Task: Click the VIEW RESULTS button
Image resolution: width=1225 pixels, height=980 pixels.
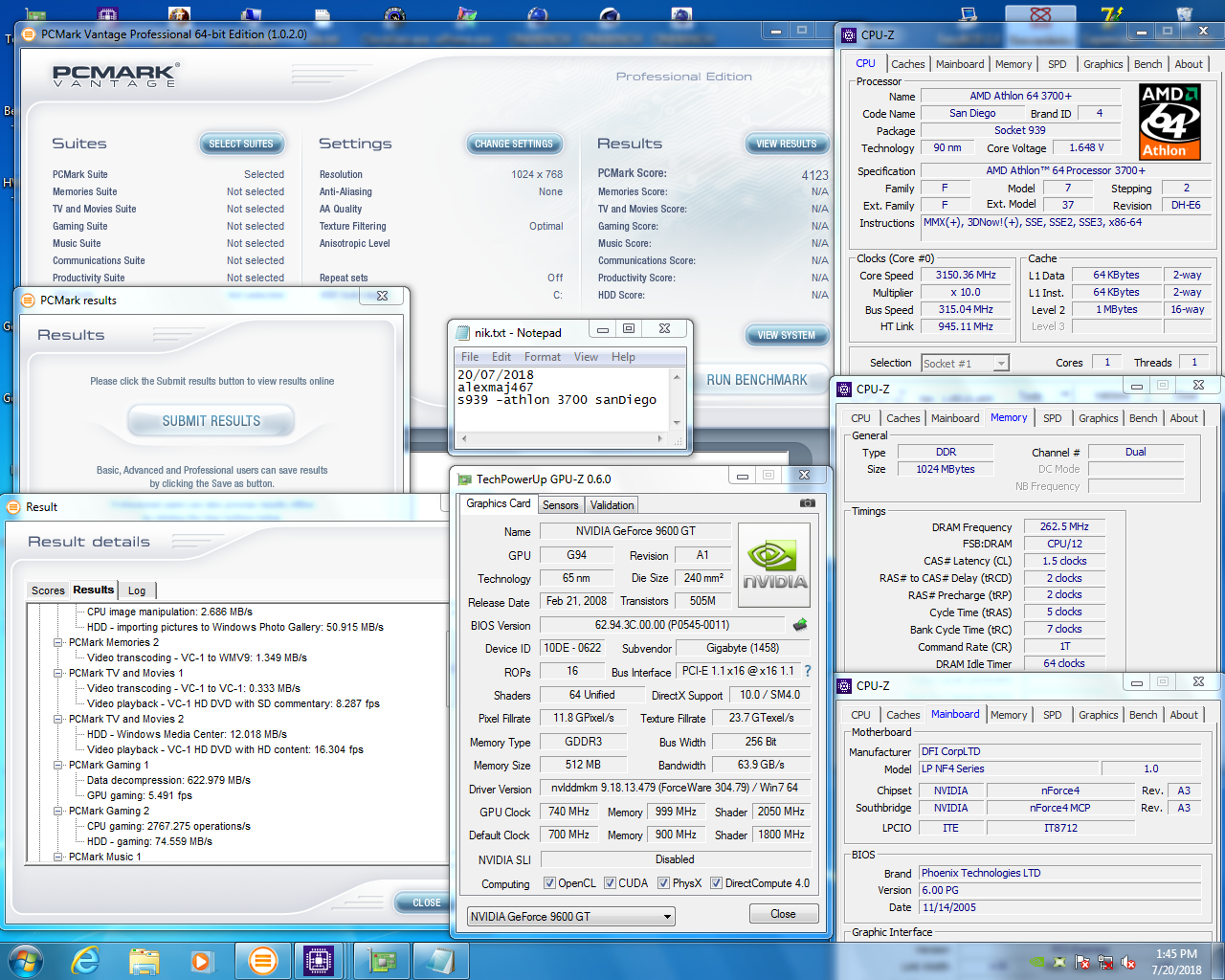Action: pos(787,144)
